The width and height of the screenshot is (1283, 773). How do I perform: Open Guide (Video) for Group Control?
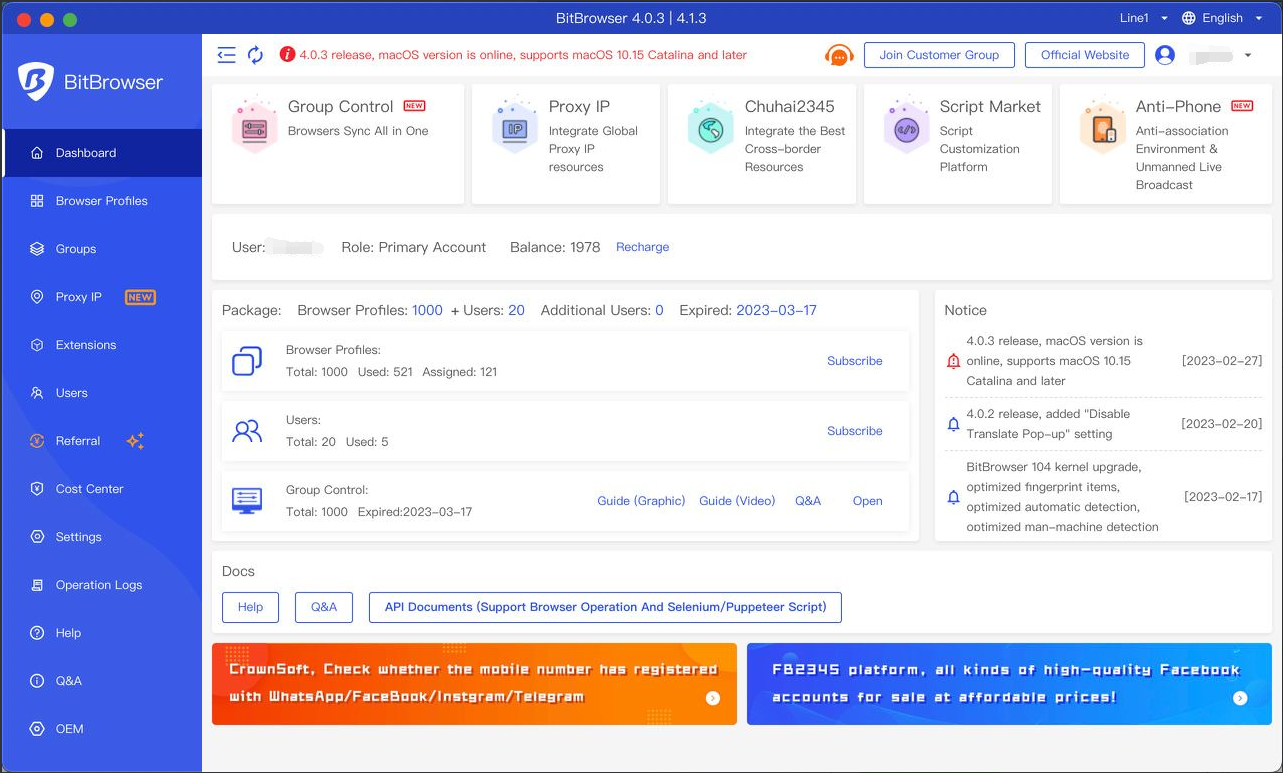(x=737, y=501)
